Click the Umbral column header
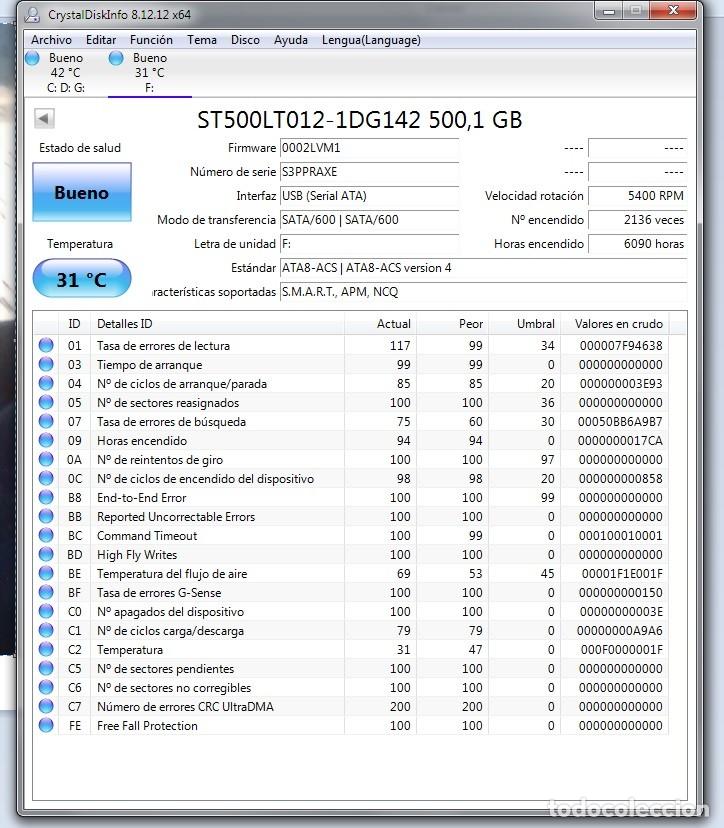 524,324
